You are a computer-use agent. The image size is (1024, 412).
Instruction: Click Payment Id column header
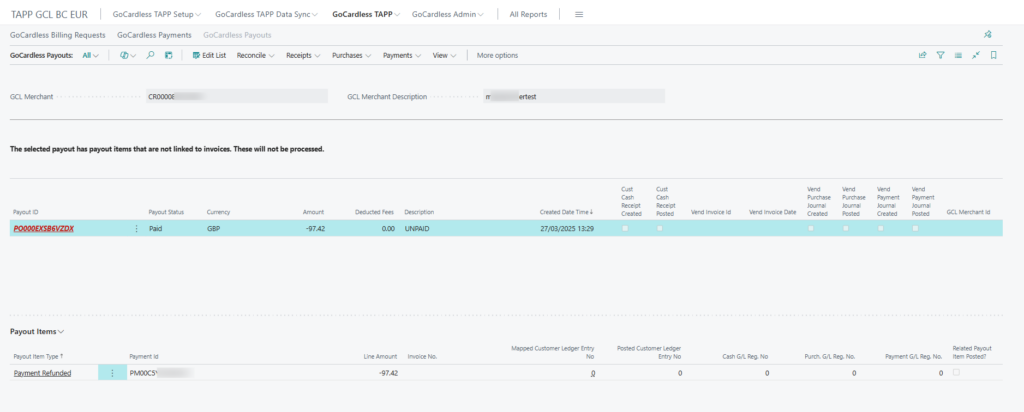(x=144, y=357)
